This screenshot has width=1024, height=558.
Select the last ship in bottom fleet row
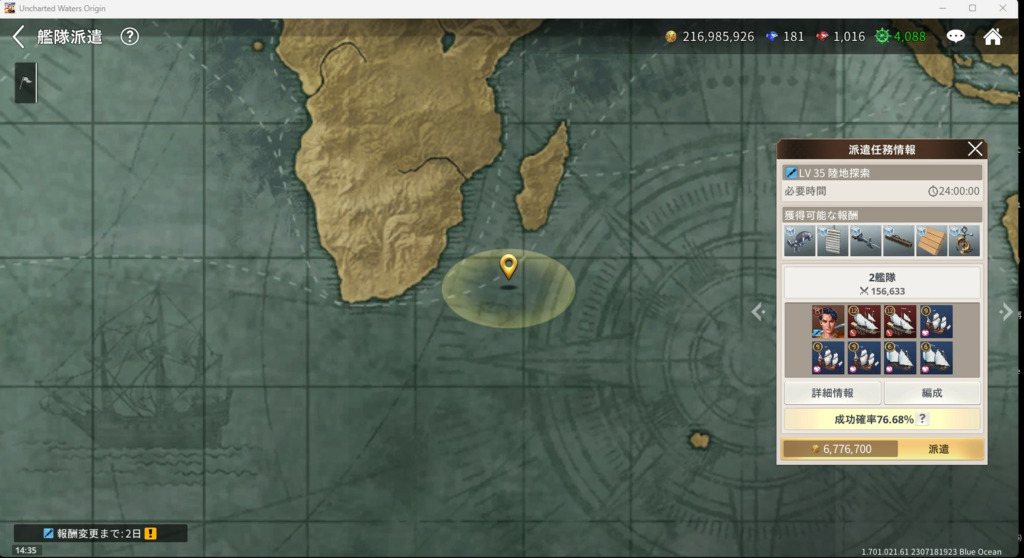pyautogui.click(x=936, y=358)
